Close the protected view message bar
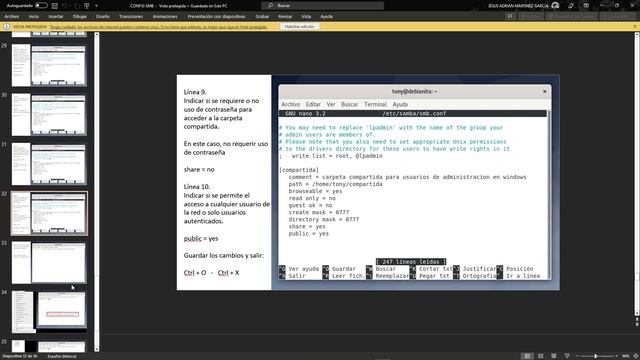 click(x=635, y=27)
